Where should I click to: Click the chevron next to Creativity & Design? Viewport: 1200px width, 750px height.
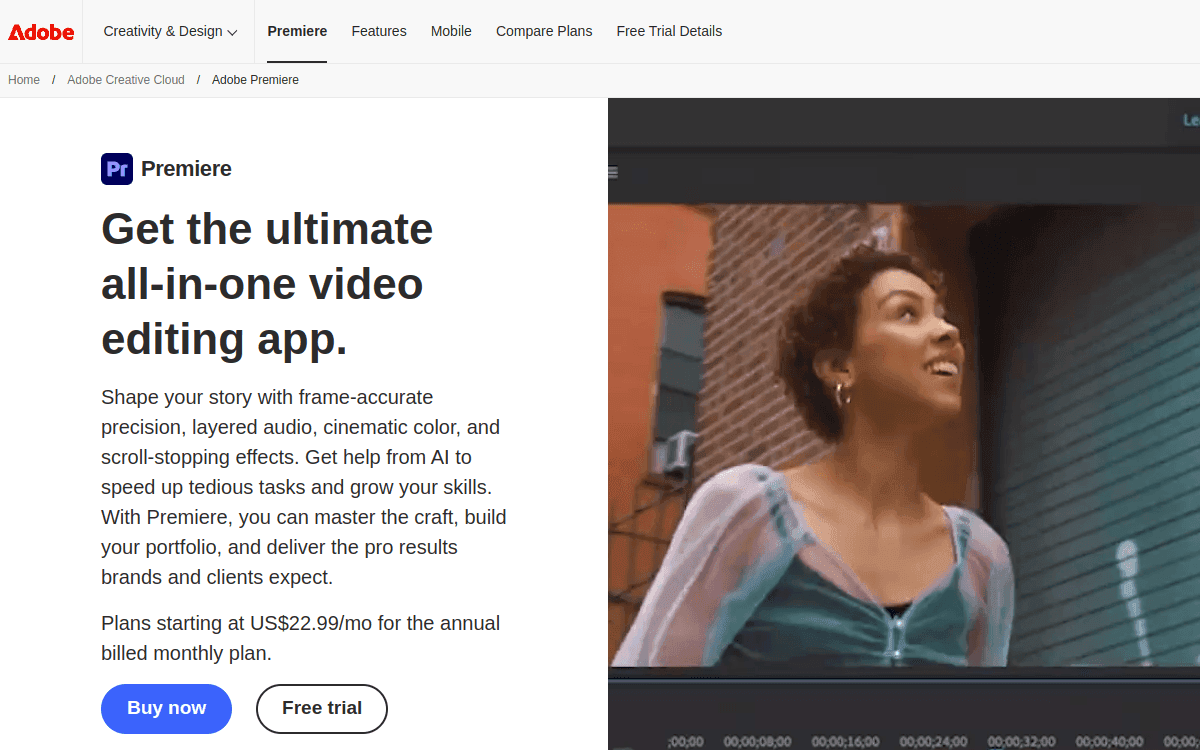234,32
